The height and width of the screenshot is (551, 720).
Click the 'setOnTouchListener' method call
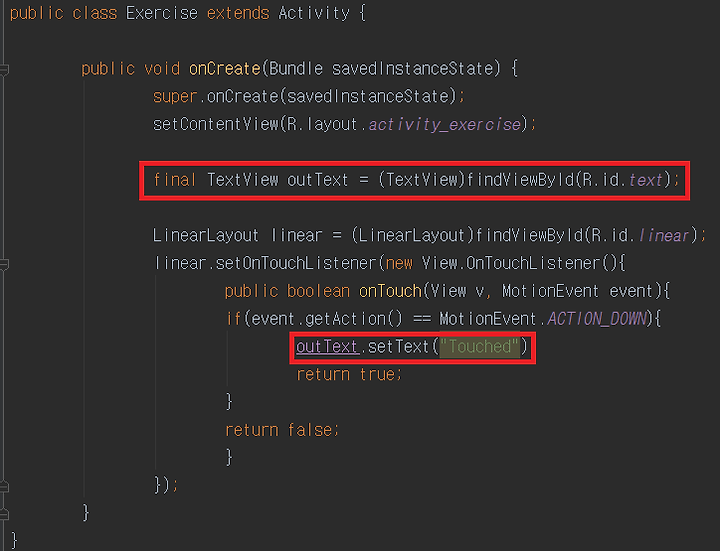click(x=296, y=264)
